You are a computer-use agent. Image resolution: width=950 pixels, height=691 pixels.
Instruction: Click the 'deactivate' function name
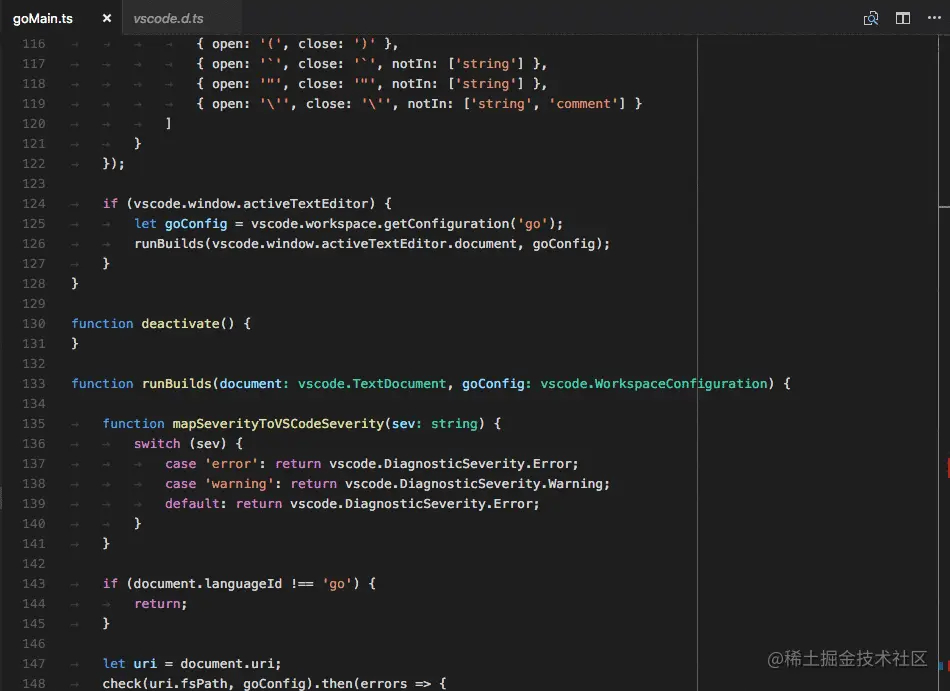pos(180,323)
